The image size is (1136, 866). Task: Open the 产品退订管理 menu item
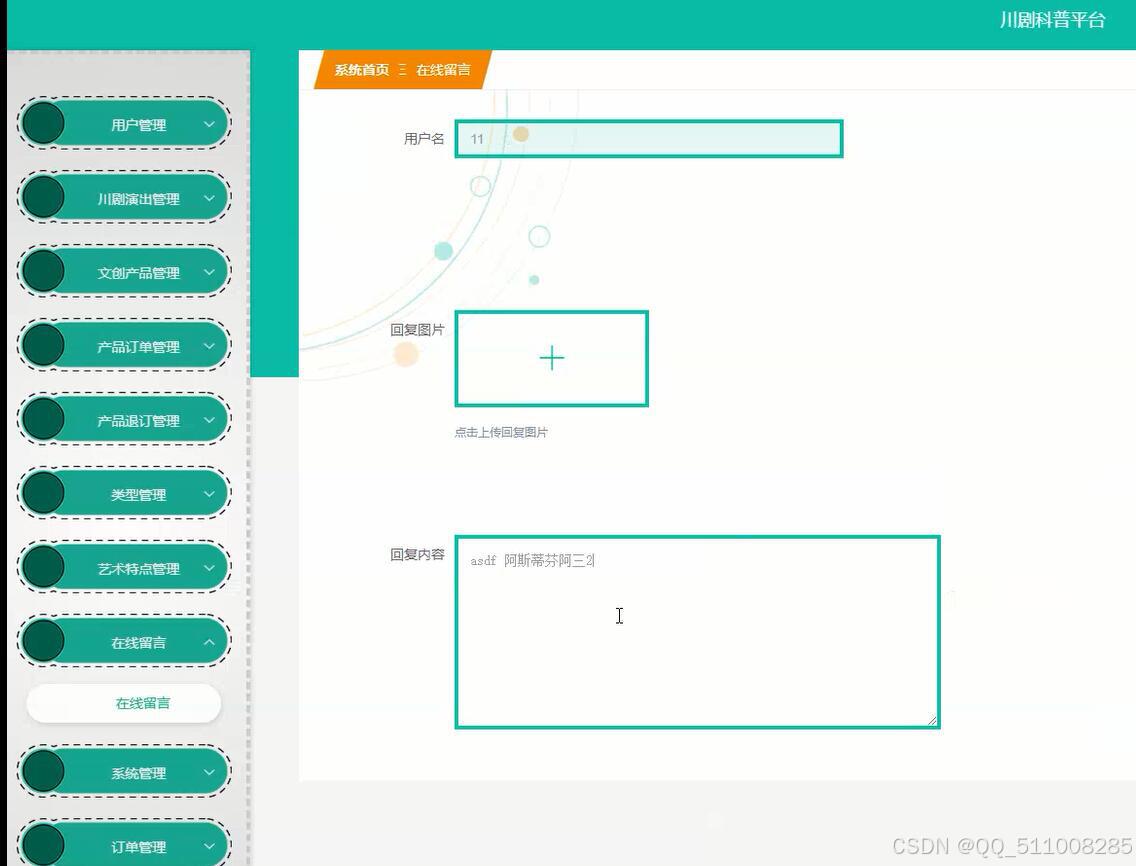tap(124, 420)
